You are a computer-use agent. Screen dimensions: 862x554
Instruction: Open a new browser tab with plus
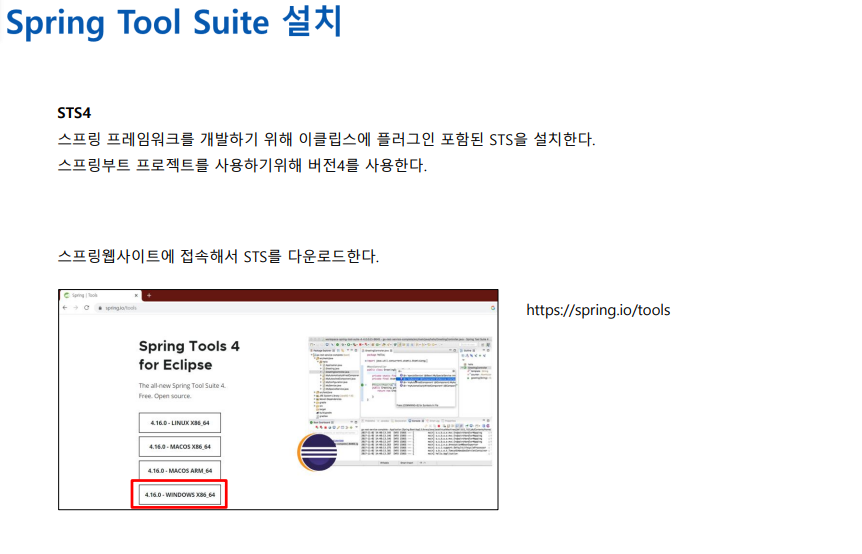coord(149,295)
